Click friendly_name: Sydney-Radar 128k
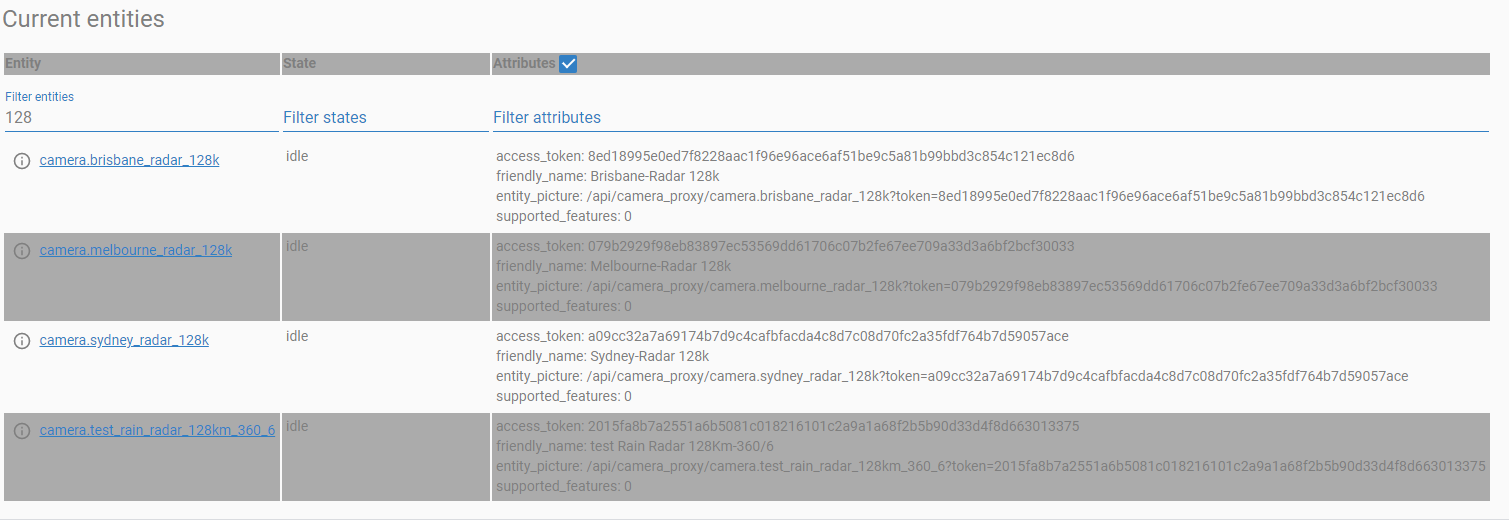Viewport: 1509px width, 520px height. point(603,356)
